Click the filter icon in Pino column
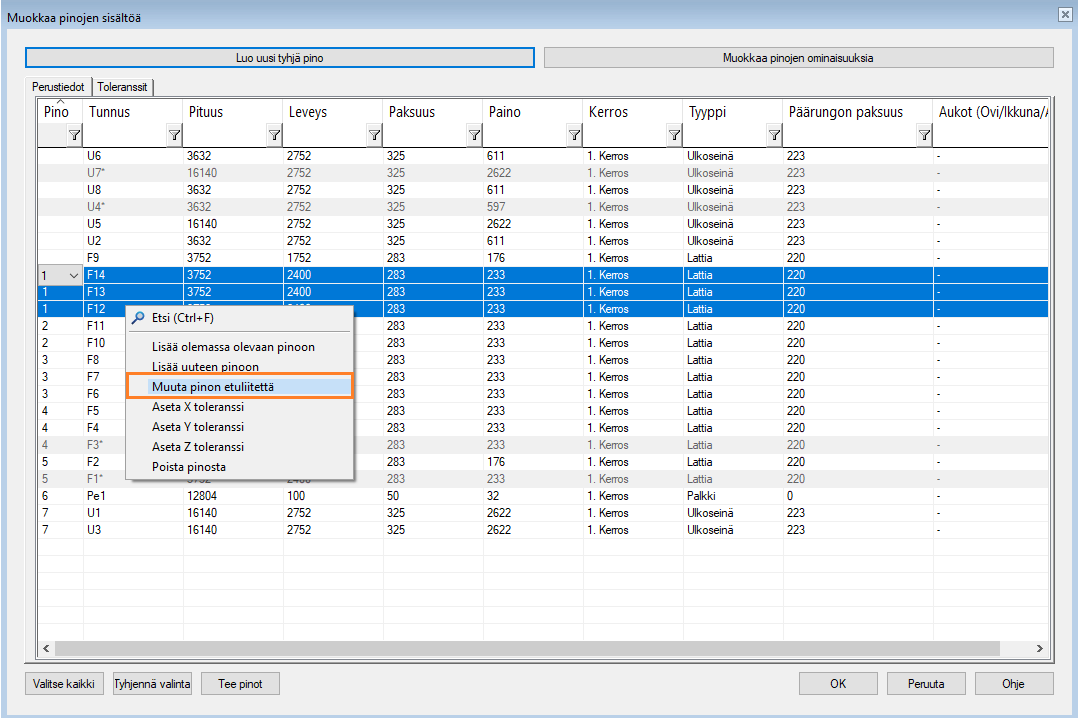This screenshot has width=1078, height=718. [73, 135]
